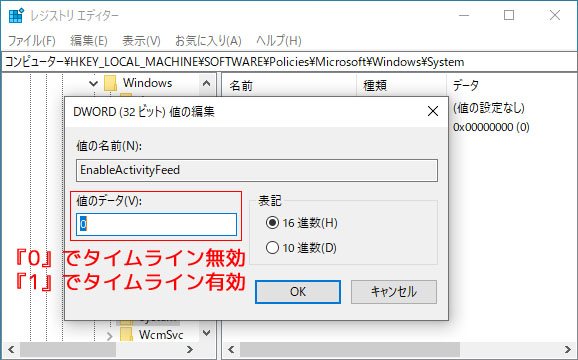578x360 pixels.
Task: Click the WcmSvc folder icon
Action: [x=126, y=335]
